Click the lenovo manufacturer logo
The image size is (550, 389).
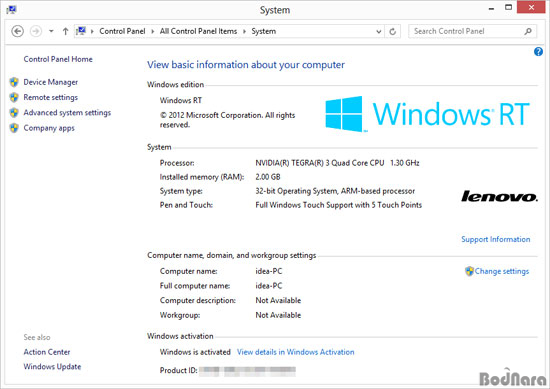(x=499, y=196)
